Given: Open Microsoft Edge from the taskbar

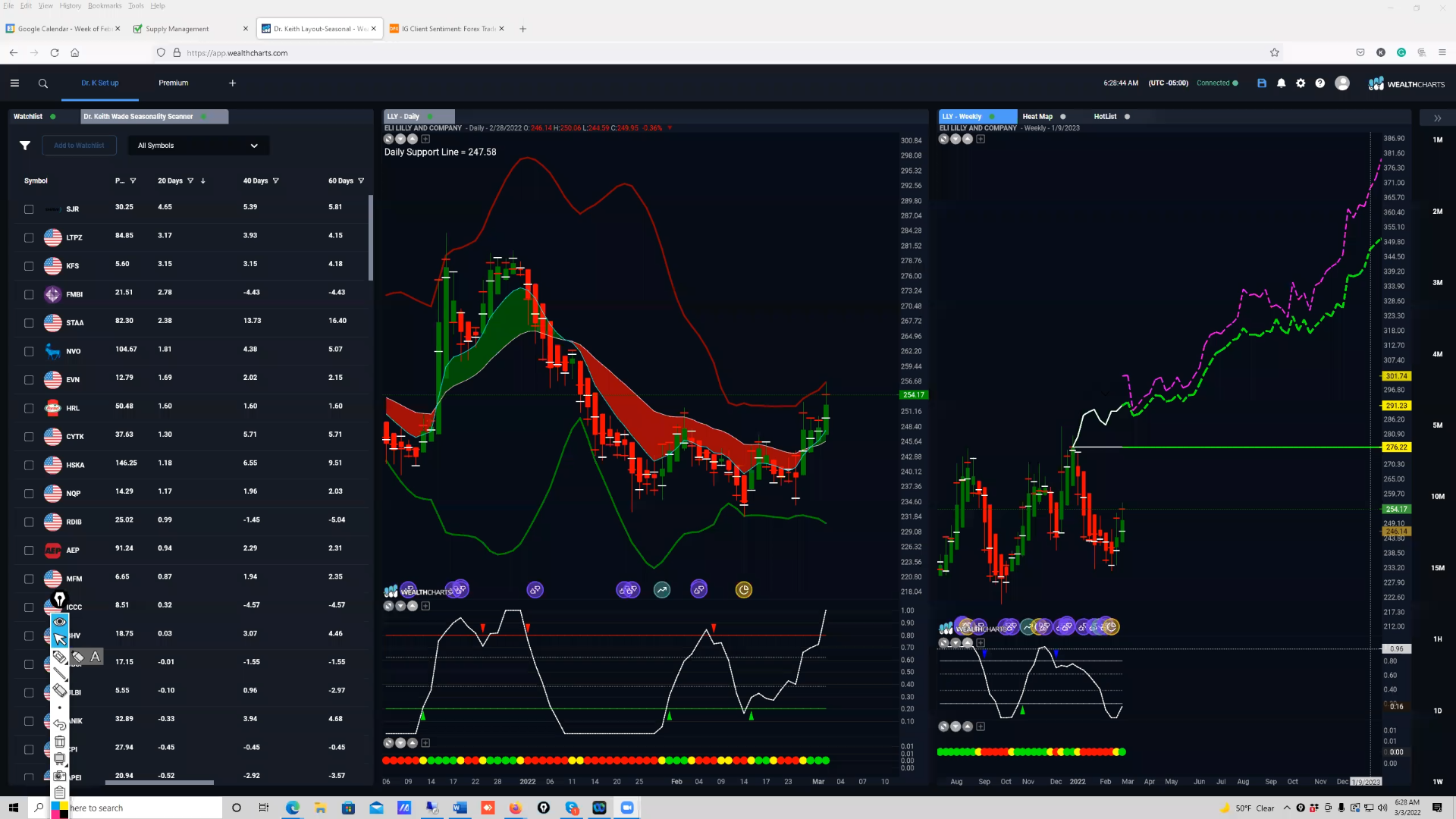Looking at the screenshot, I should pyautogui.click(x=293, y=808).
